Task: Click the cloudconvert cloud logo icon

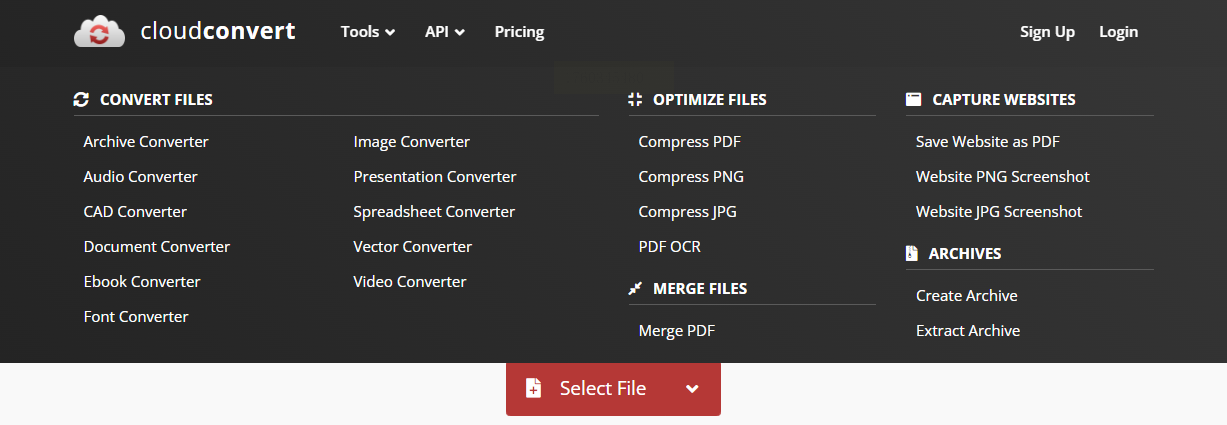Action: click(x=99, y=32)
